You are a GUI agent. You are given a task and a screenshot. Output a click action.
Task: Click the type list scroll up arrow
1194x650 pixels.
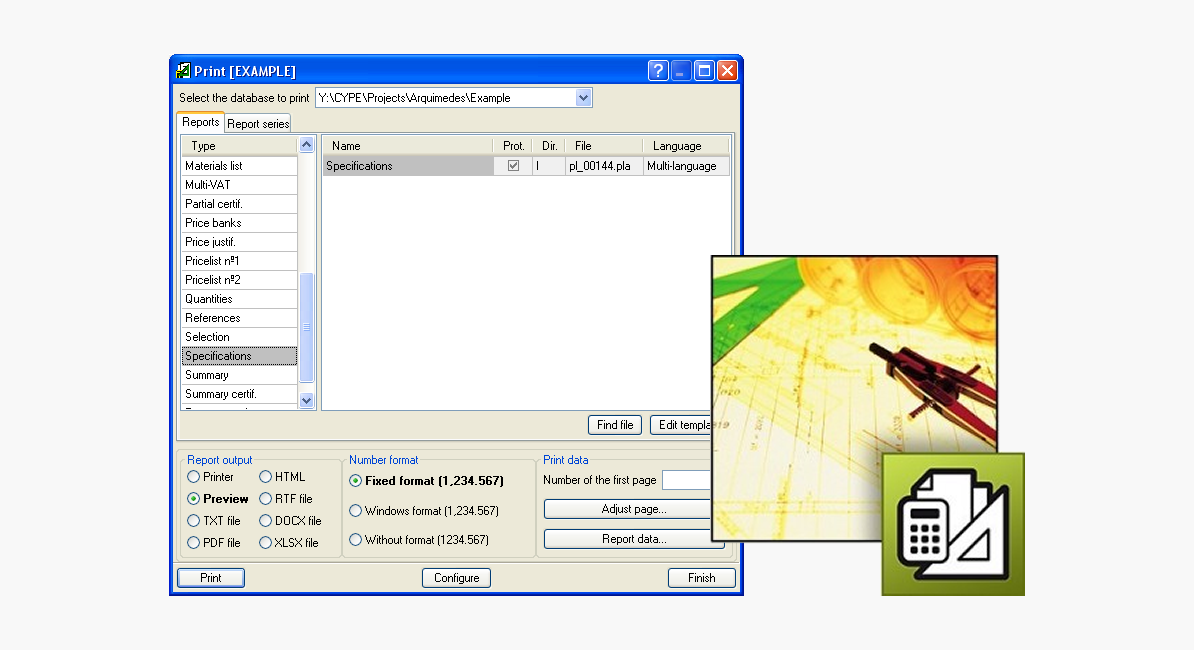tap(306, 145)
